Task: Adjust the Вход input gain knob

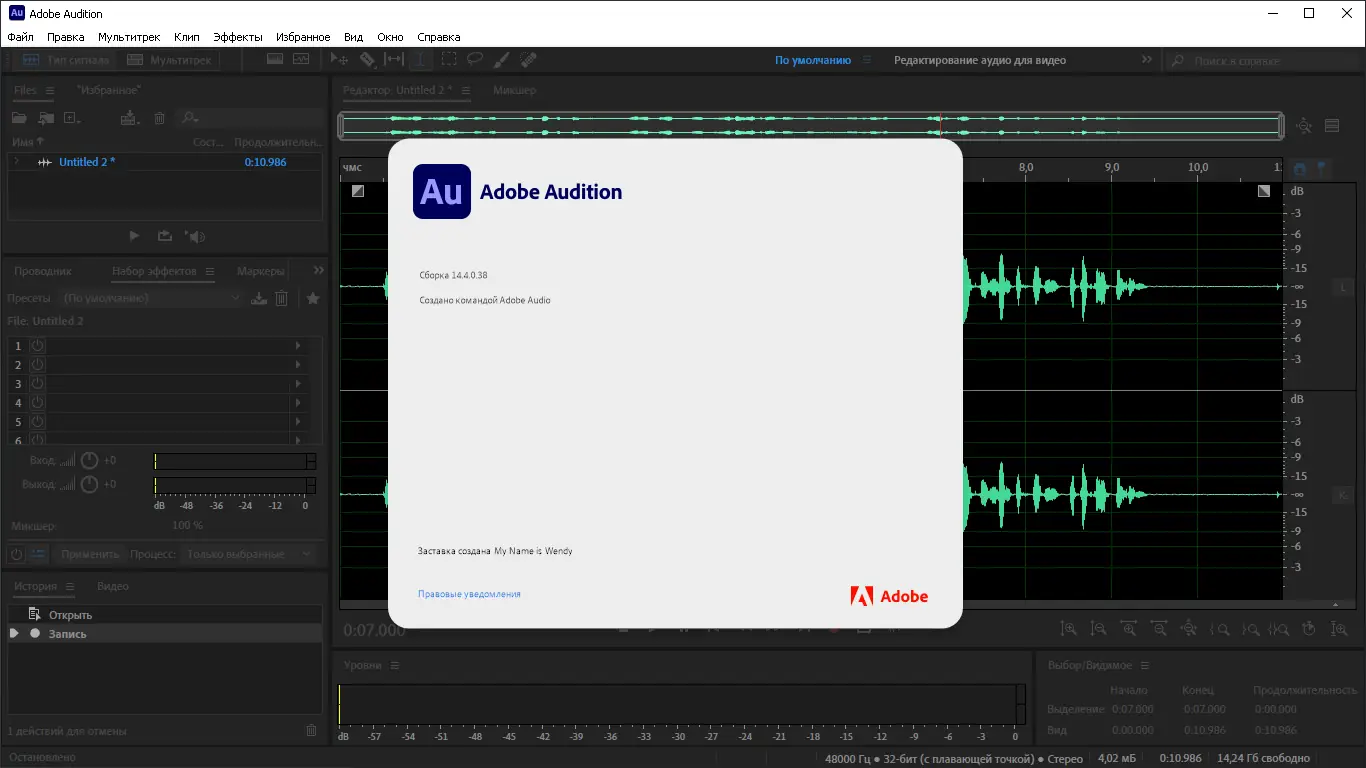Action: [89, 461]
